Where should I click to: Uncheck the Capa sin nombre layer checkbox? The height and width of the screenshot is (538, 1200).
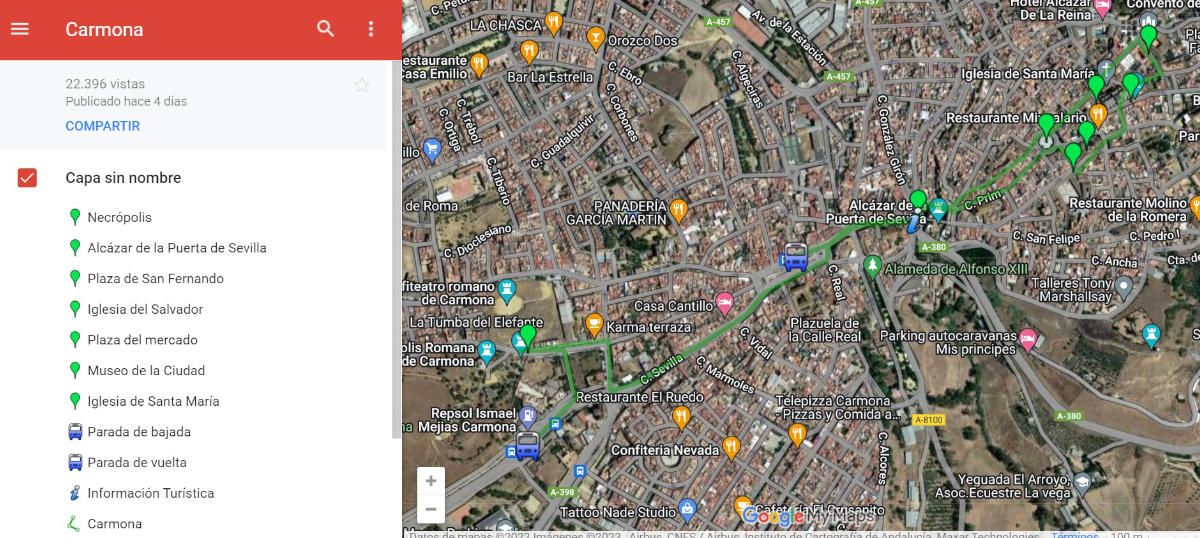27,178
